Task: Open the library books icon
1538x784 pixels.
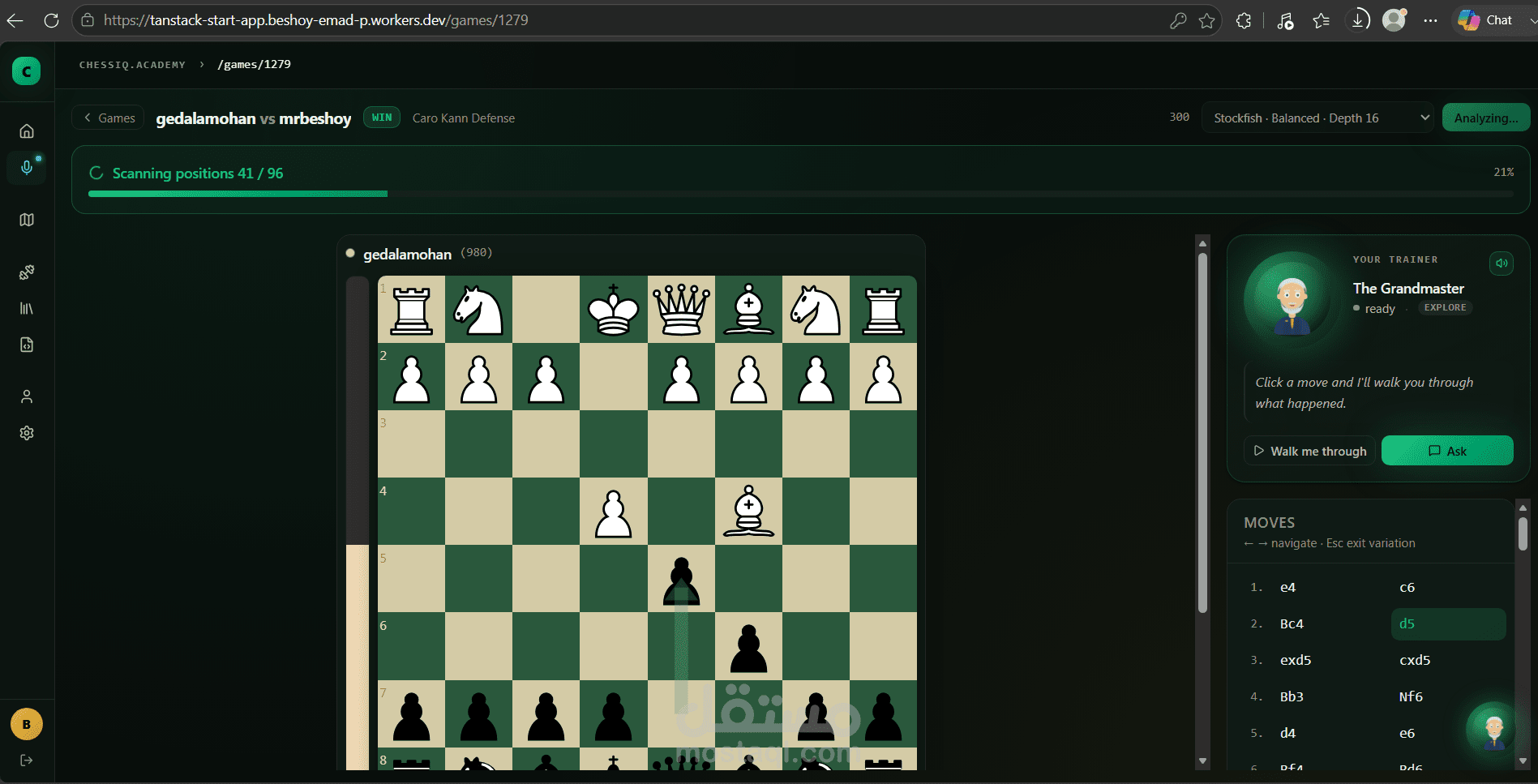Action: [x=27, y=309]
